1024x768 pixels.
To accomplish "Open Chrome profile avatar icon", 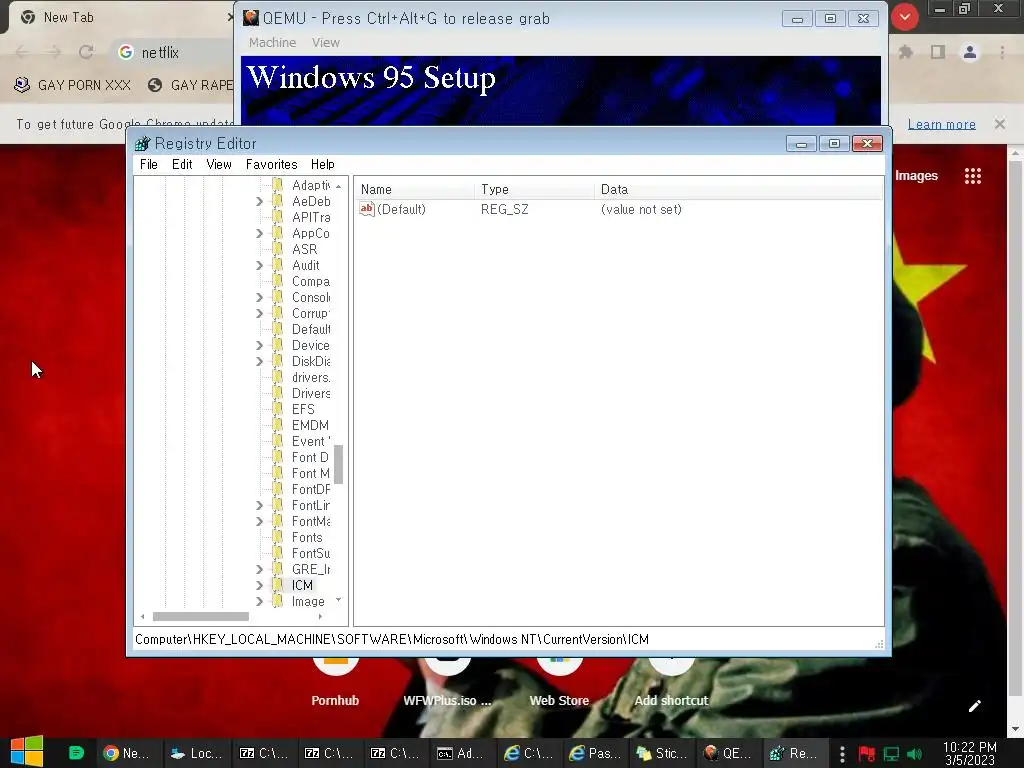I will point(970,52).
